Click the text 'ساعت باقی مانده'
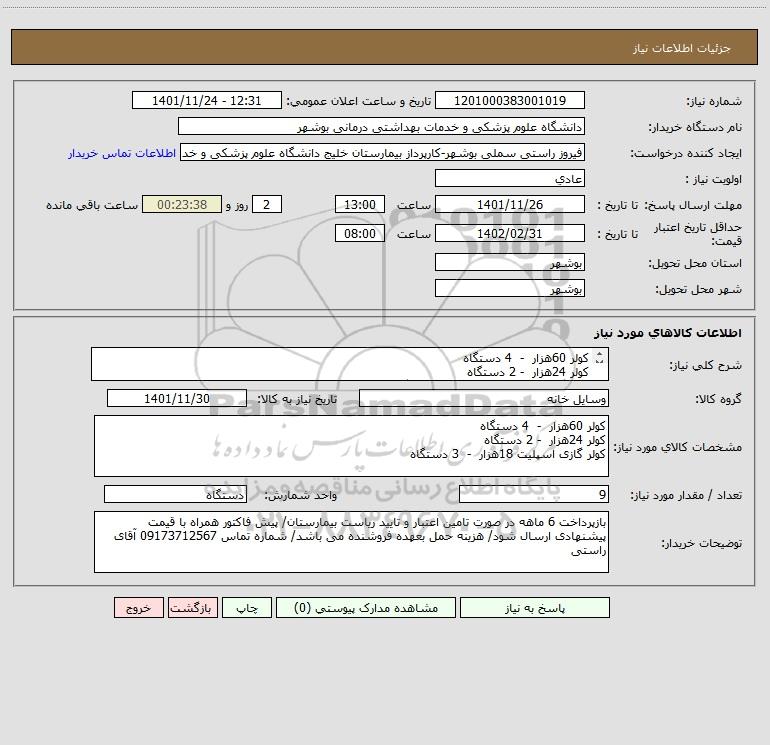The width and height of the screenshot is (770, 745). point(92,205)
